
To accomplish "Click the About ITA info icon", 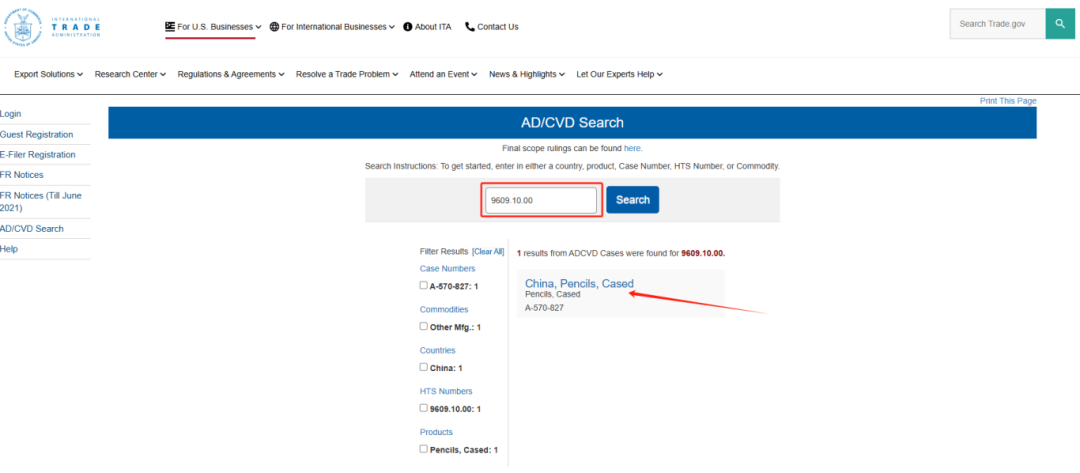I will tap(408, 27).
